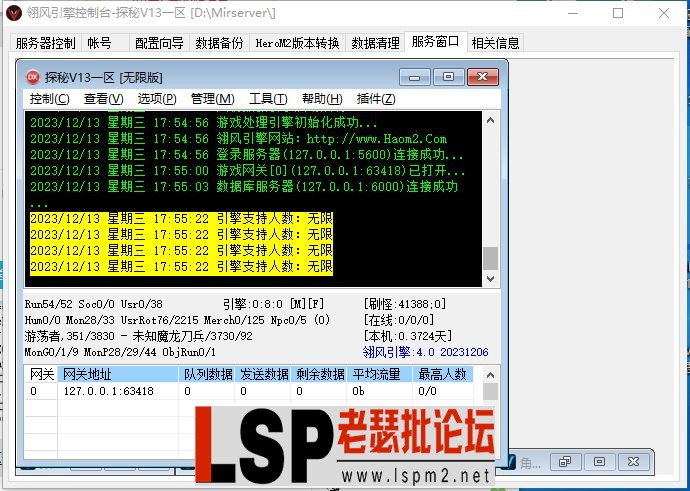The image size is (690, 491).
Task: Maximize the minimized child window at bottom right
Action: pos(599,462)
